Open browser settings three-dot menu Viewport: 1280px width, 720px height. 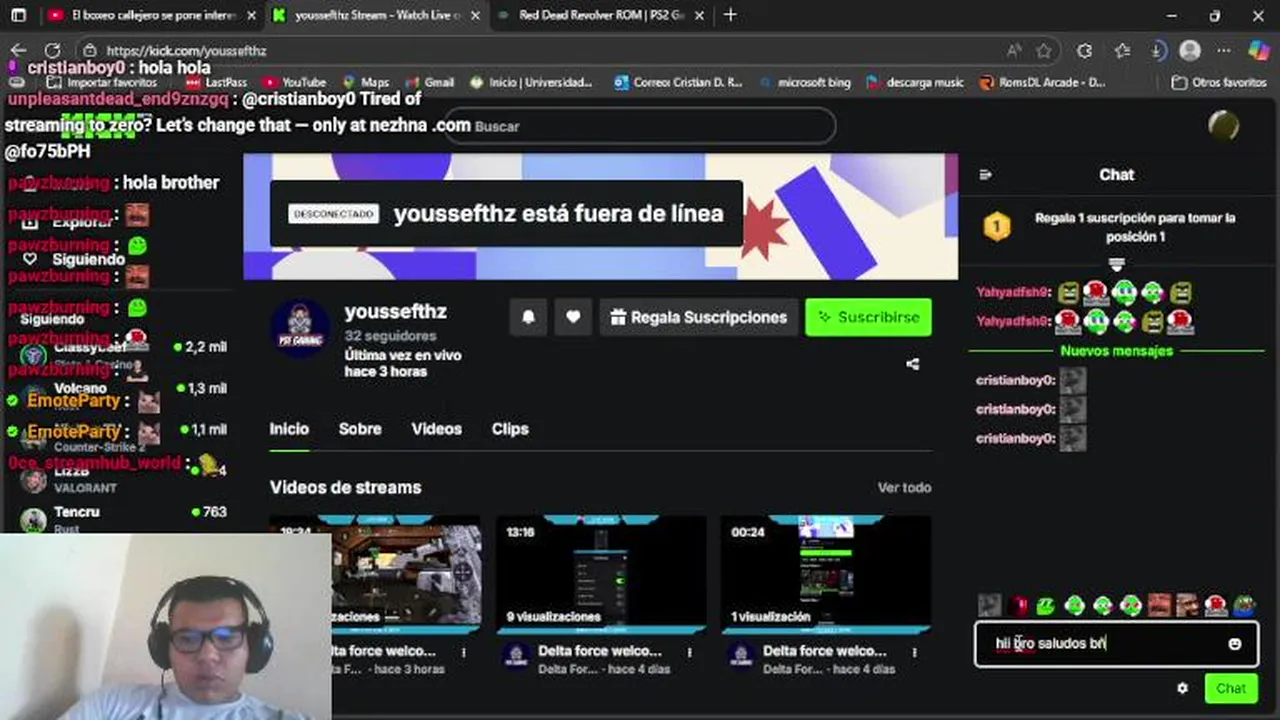click(1224, 50)
